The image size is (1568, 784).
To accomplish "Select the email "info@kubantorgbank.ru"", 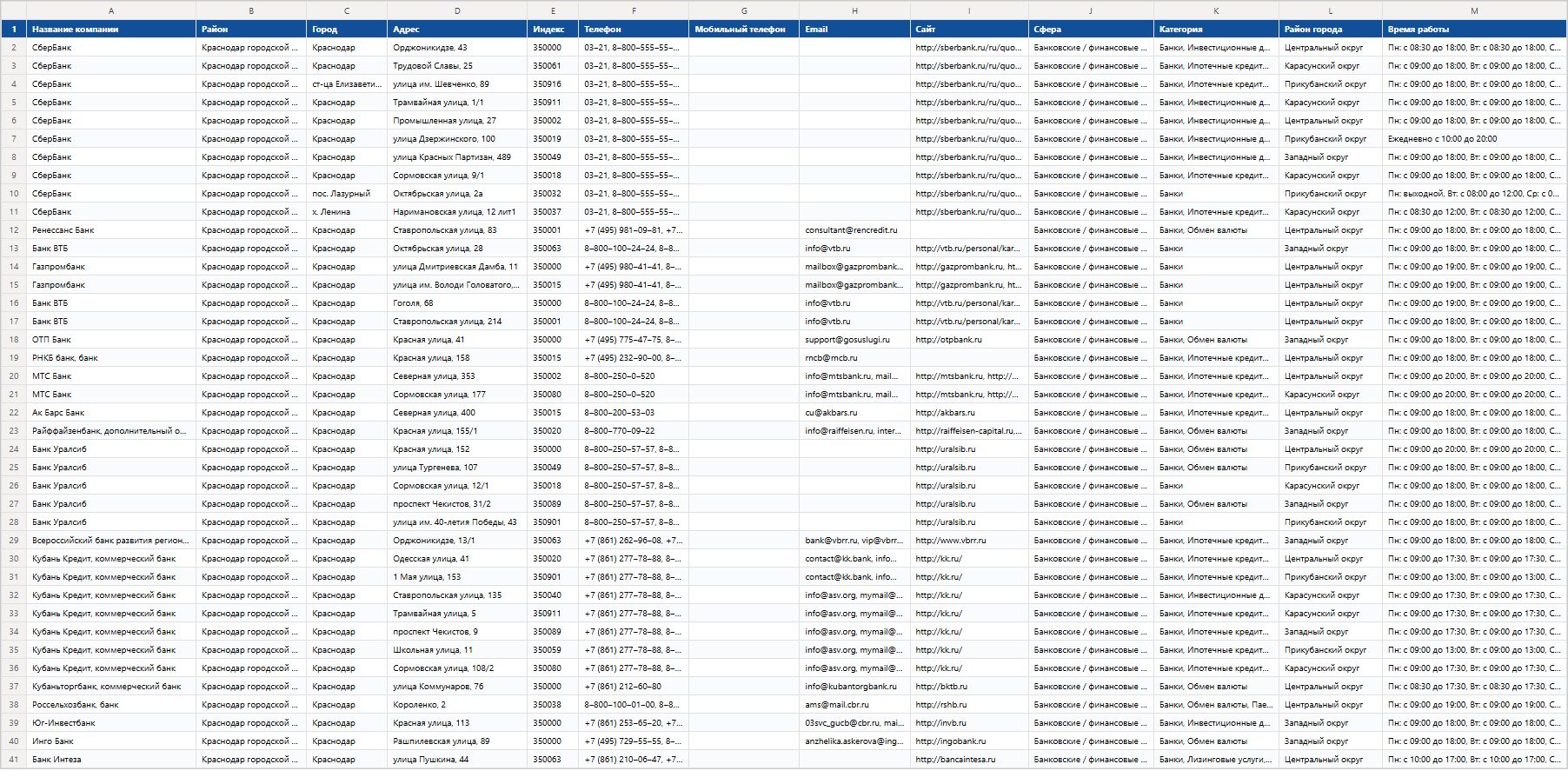I will pyautogui.click(x=854, y=687).
